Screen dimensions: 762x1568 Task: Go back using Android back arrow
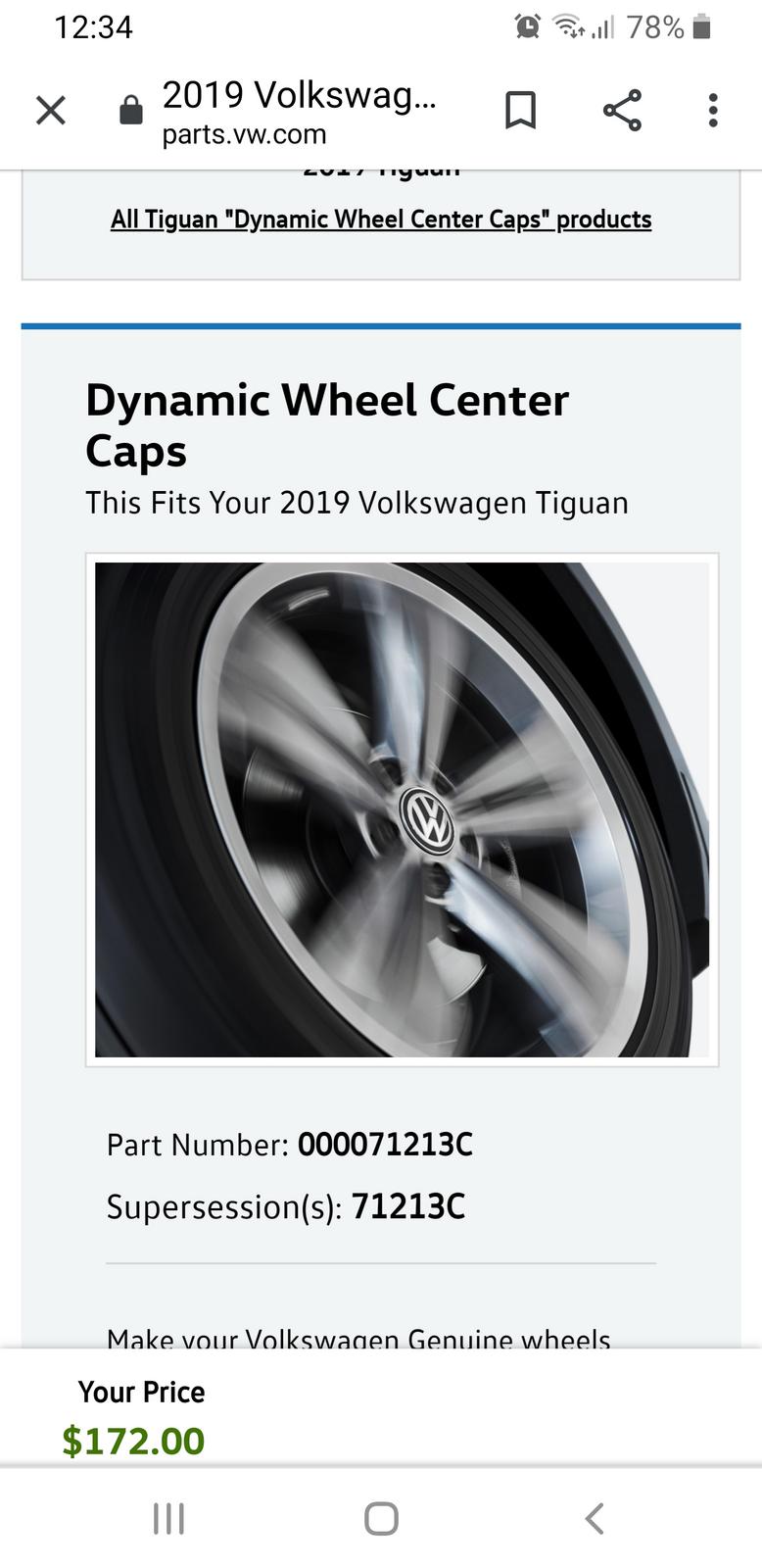coord(594,1519)
